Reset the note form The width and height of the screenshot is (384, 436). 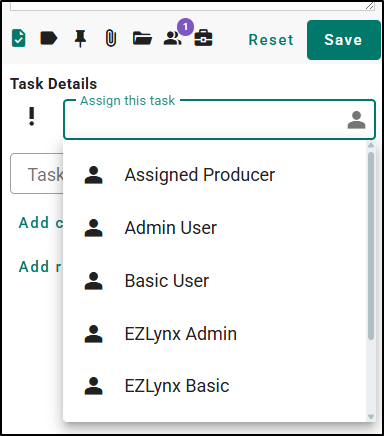(271, 40)
